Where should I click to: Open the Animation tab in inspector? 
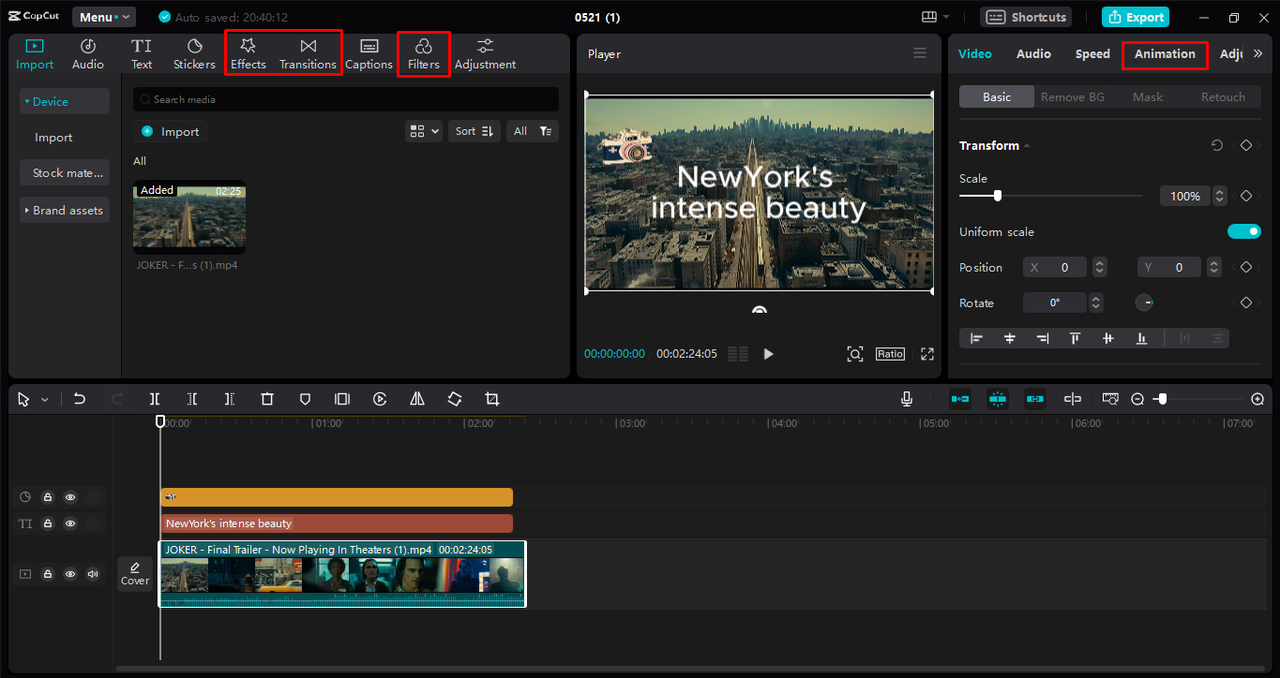[1165, 54]
